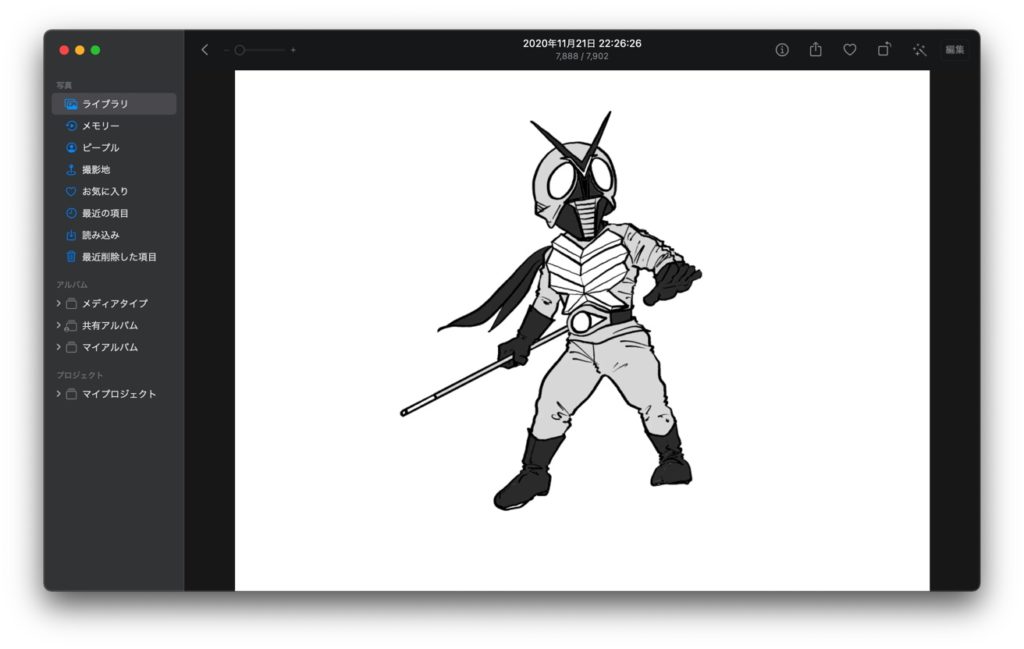Click the Memories icon in sidebar
This screenshot has height=649, width=1024.
pos(71,126)
